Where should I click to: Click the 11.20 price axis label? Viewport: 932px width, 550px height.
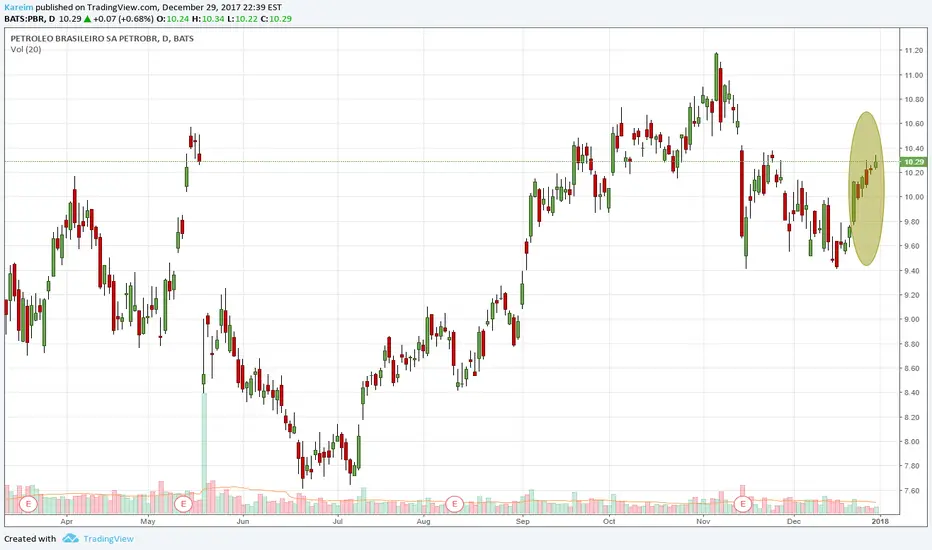click(914, 51)
